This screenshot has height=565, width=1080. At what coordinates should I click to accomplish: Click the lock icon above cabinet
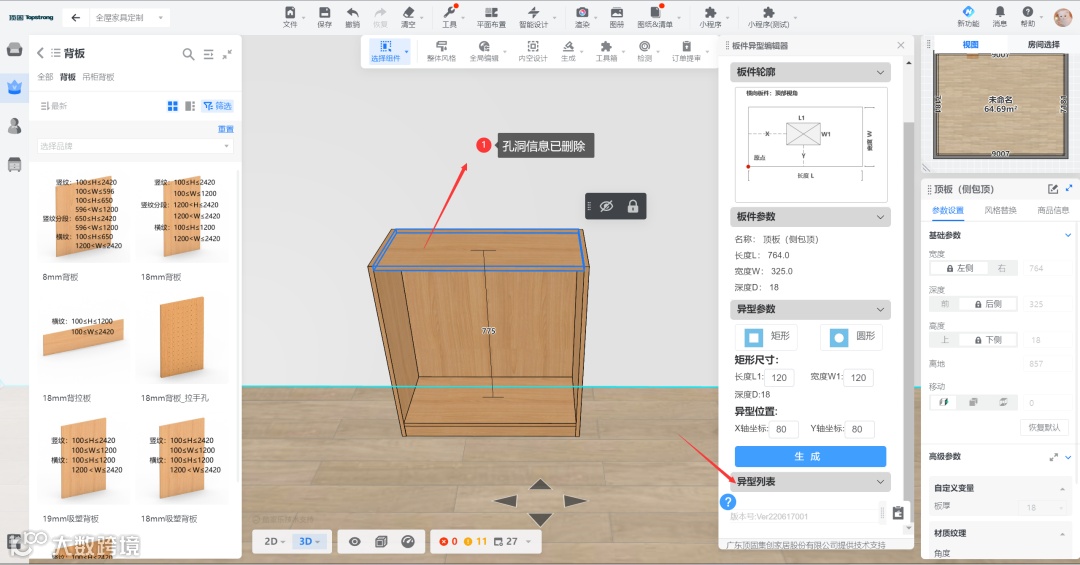click(x=633, y=206)
